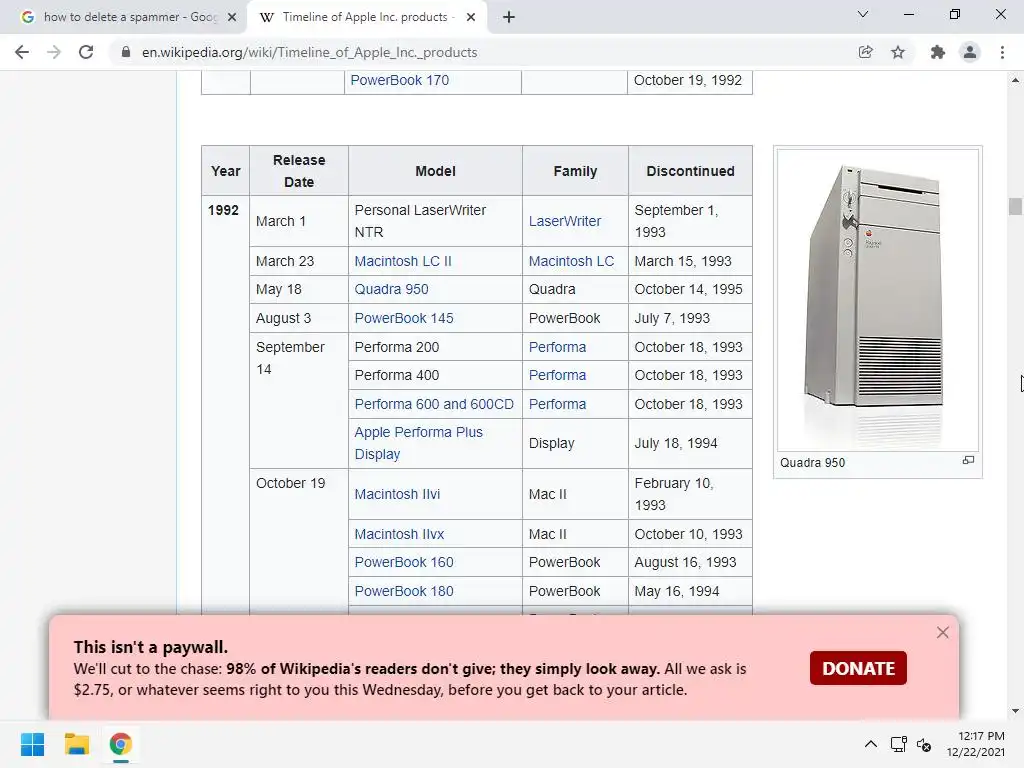The width and height of the screenshot is (1024, 768).
Task: Show hidden system tray icons
Action: click(x=871, y=744)
